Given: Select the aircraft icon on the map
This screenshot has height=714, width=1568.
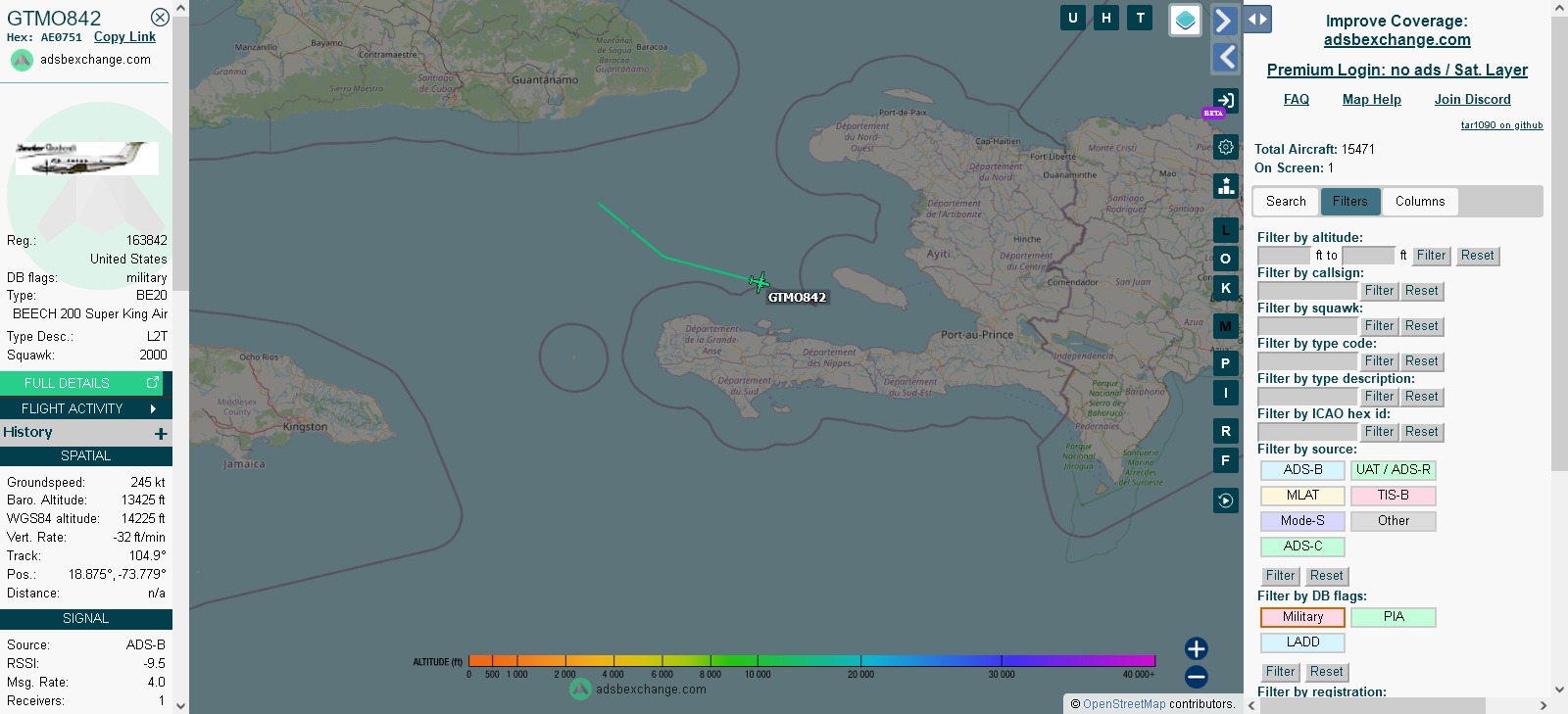Looking at the screenshot, I should click(x=759, y=283).
